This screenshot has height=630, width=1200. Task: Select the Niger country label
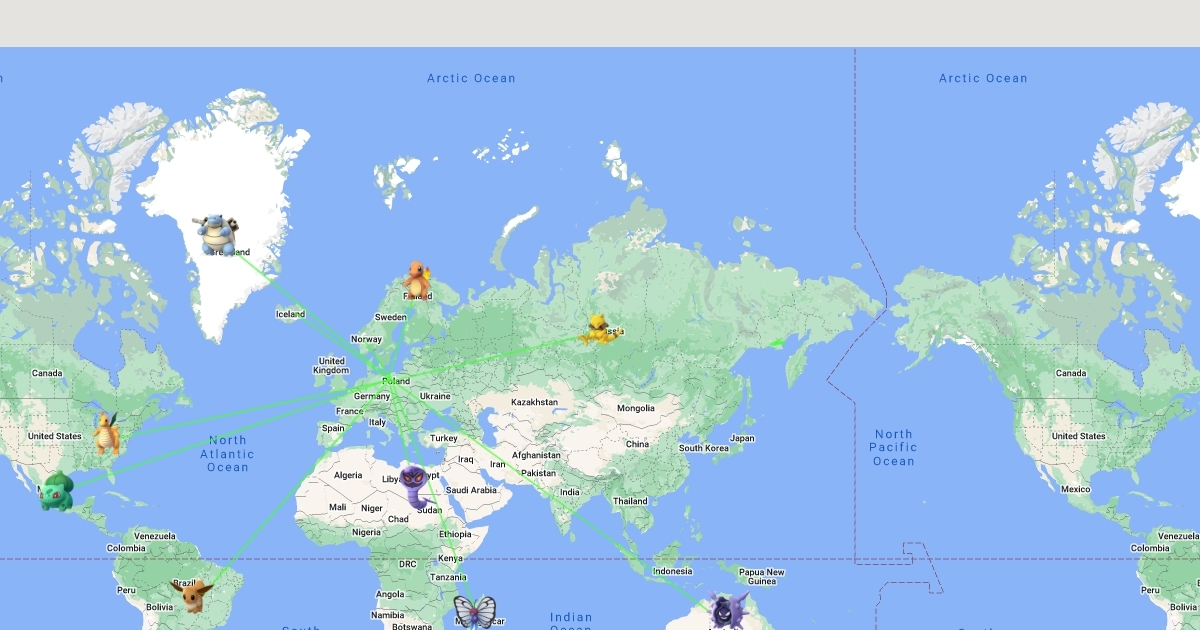[372, 508]
